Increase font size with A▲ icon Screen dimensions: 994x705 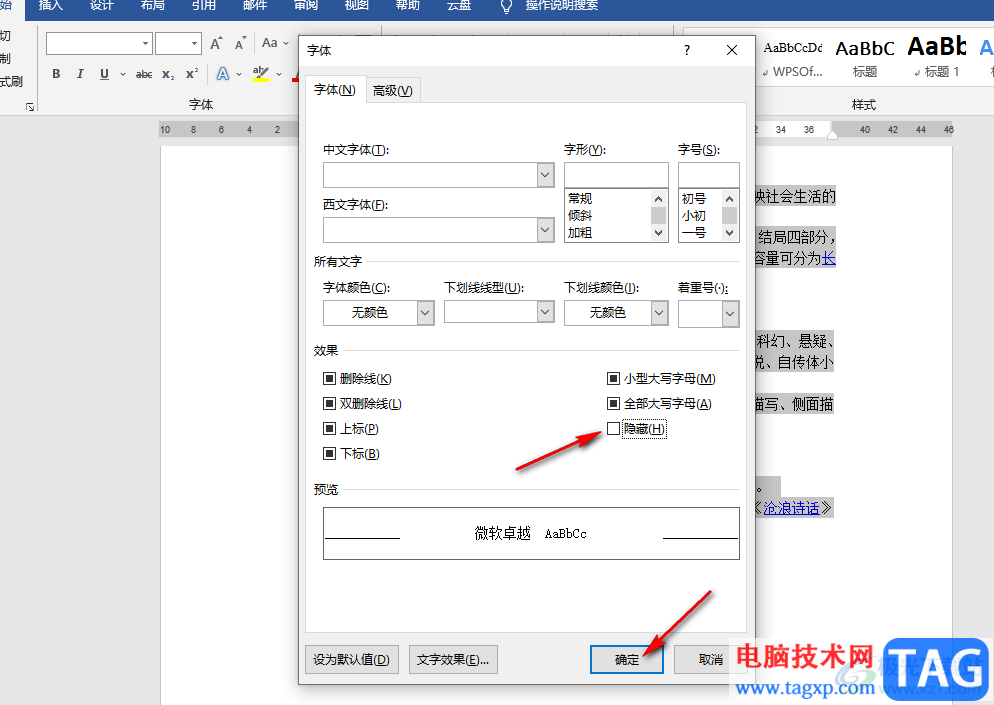(x=216, y=43)
